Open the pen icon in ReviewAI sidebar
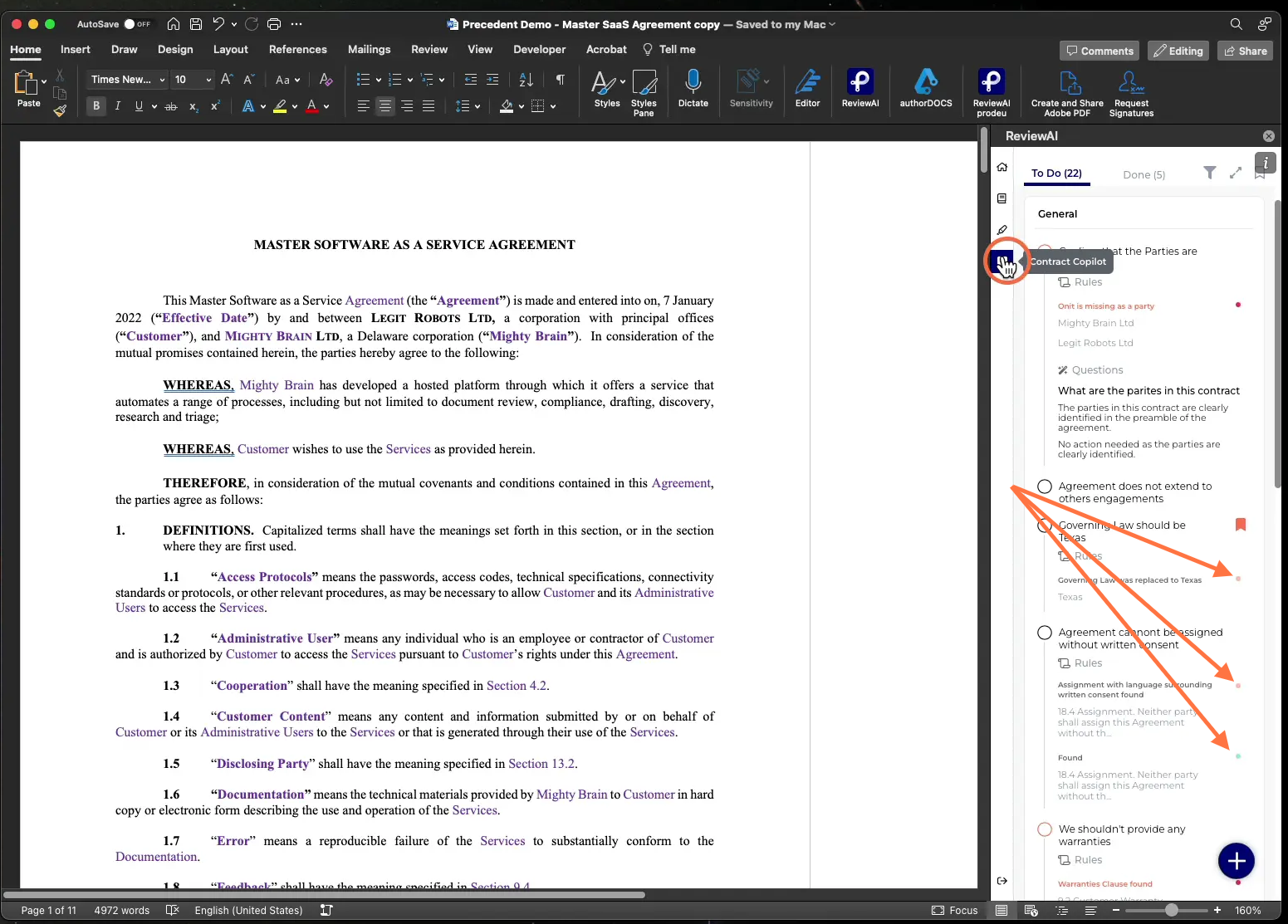This screenshot has height=924, width=1288. pyautogui.click(x=1002, y=230)
